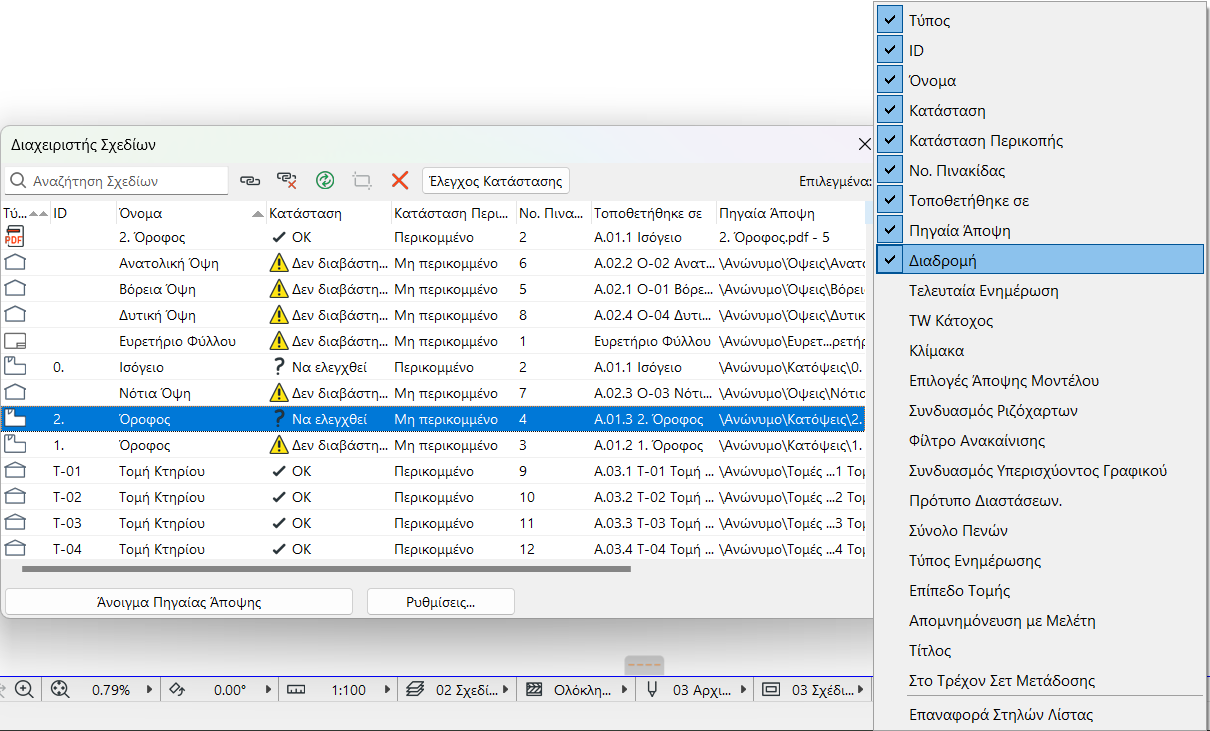The height and width of the screenshot is (731, 1210).
Task: Click warning icon in Βόρεια Όψη row
Action: click(x=279, y=289)
